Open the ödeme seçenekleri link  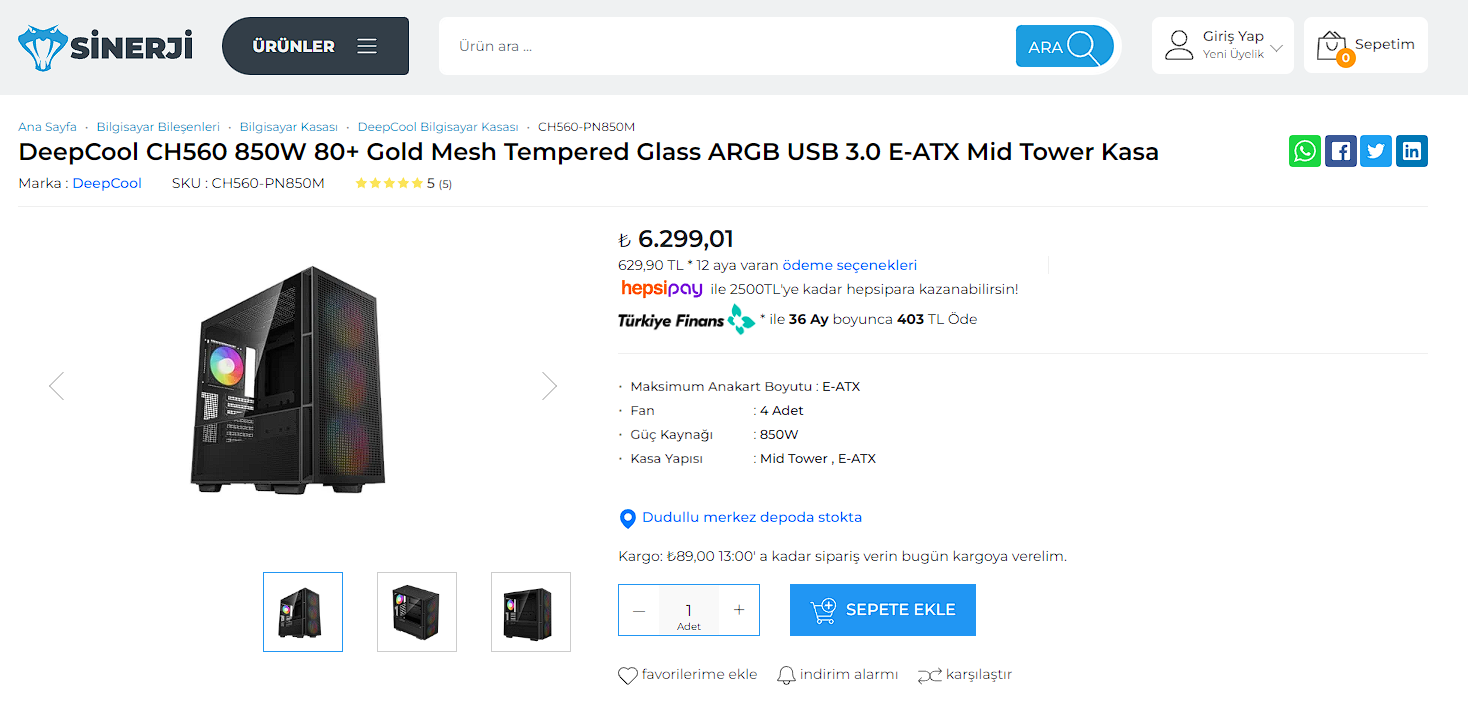click(849, 265)
